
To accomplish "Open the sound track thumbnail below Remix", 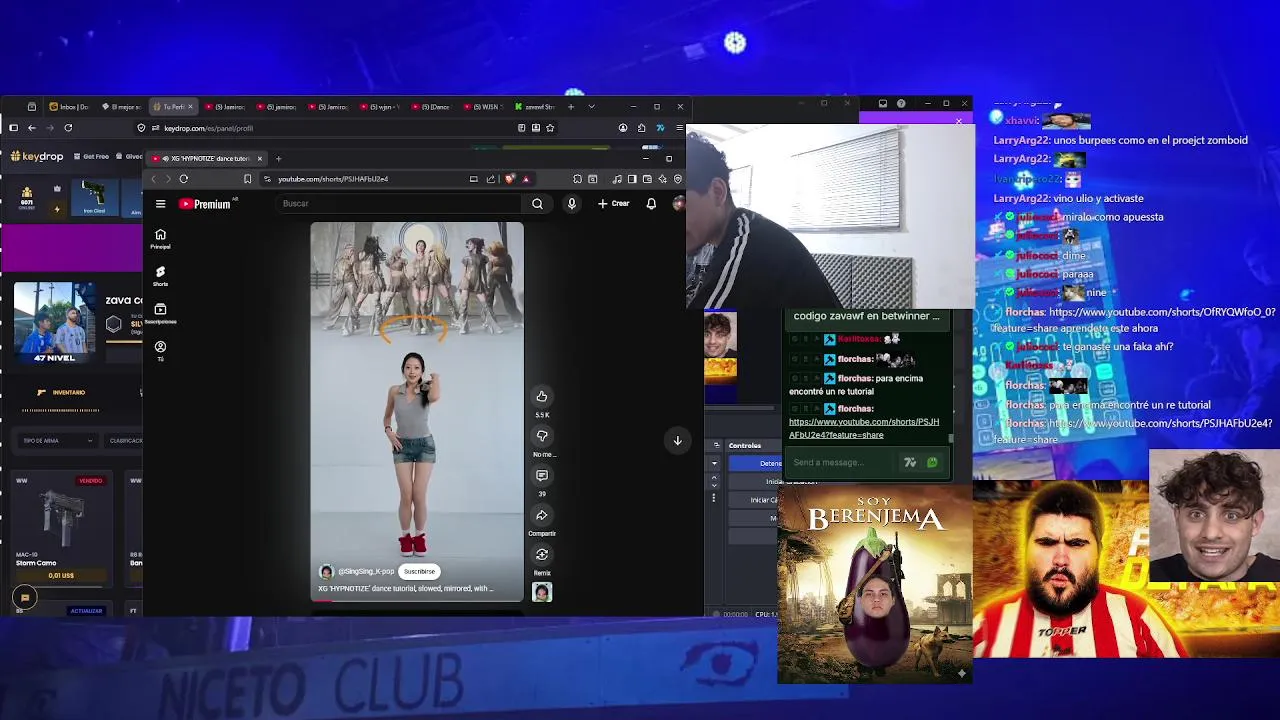I will pyautogui.click(x=542, y=592).
